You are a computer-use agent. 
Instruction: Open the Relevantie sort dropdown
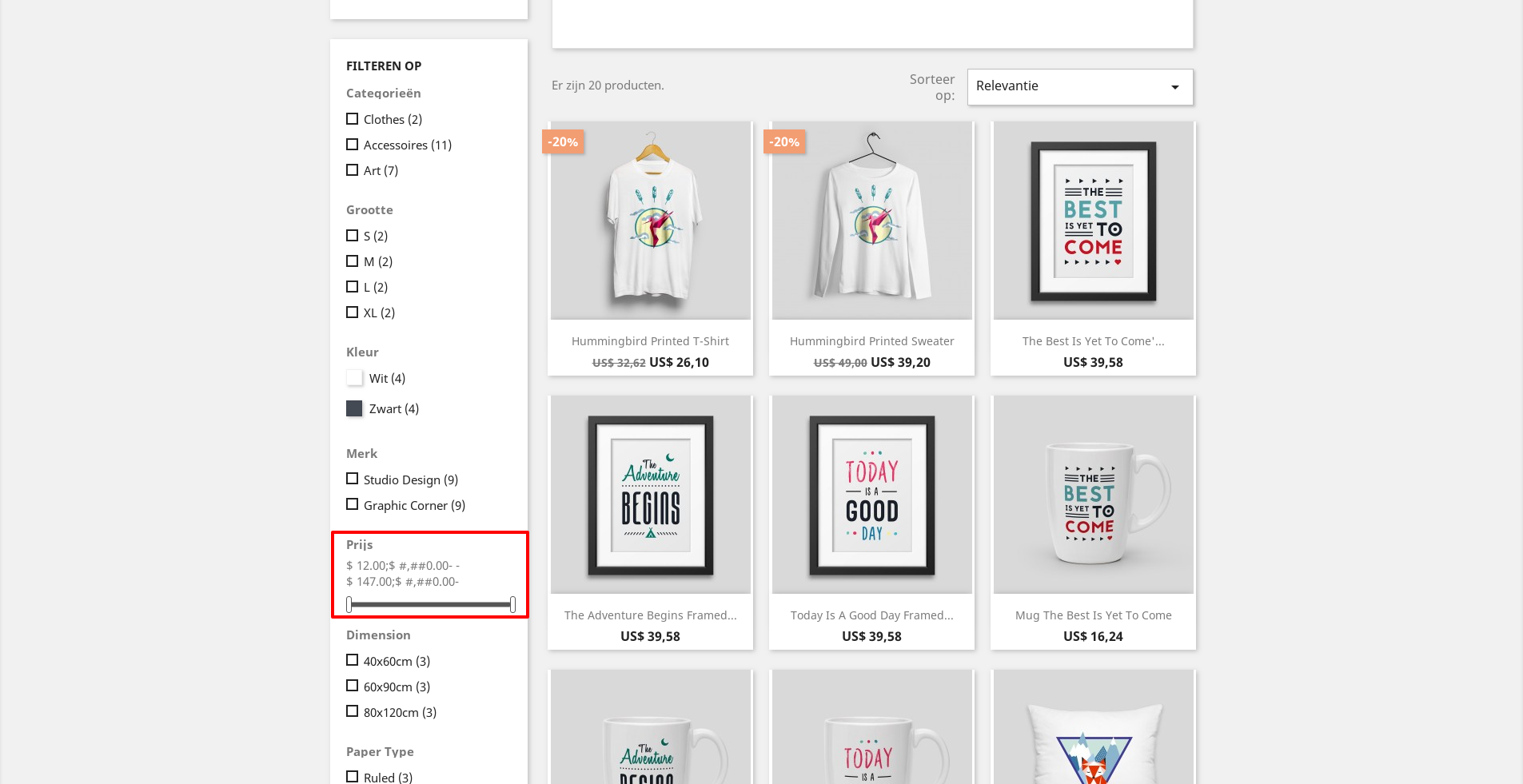(x=1080, y=87)
